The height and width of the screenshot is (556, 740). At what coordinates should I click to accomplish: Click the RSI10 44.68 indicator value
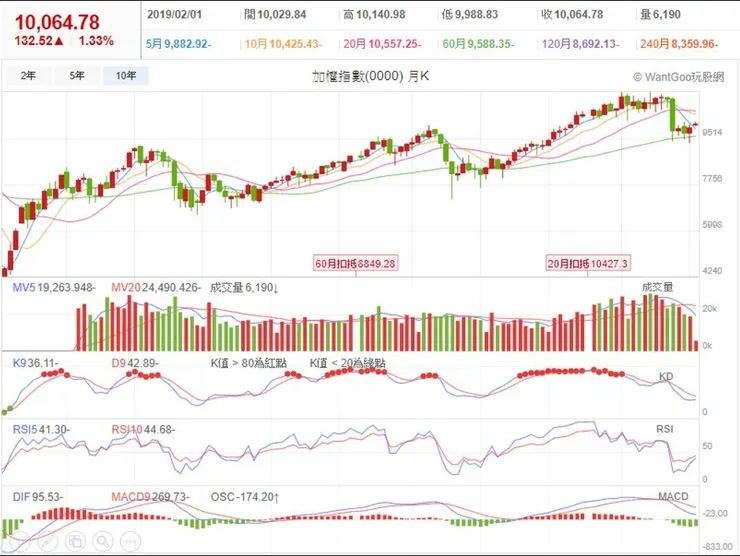[143, 430]
